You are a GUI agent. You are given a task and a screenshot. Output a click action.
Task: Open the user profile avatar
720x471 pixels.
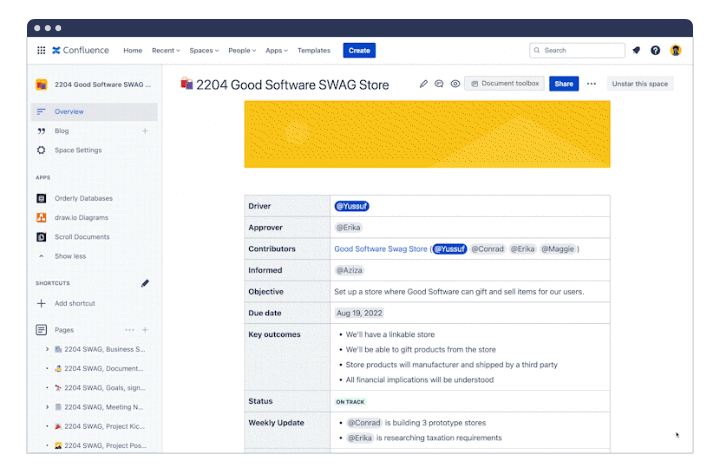pyautogui.click(x=675, y=50)
